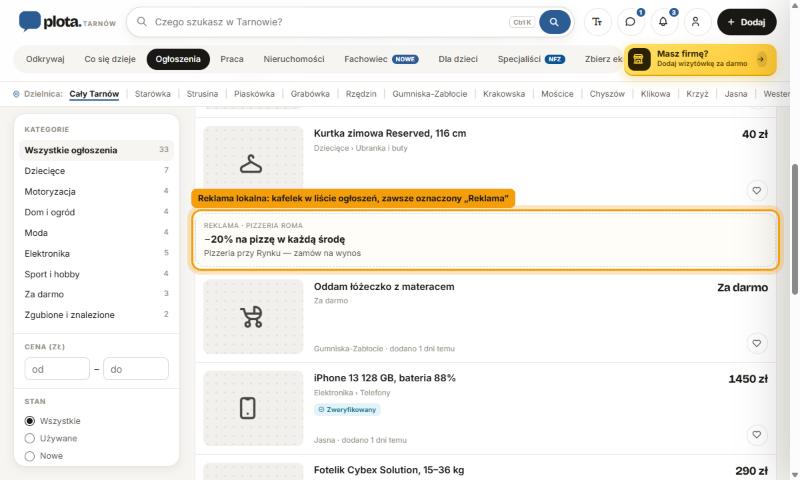Screen dimensions: 800x480
Task: Select Dziecięce category
Action: click(x=96, y=171)
